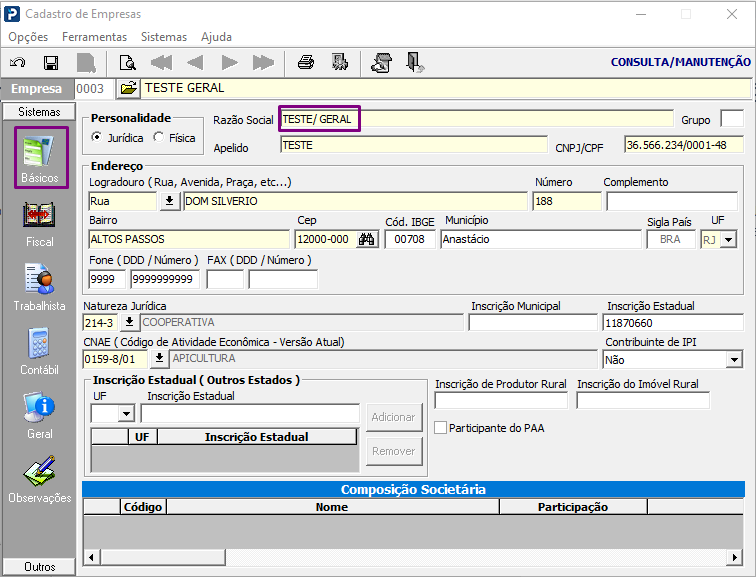
Task: Click the printer icon
Action: (x=306, y=63)
